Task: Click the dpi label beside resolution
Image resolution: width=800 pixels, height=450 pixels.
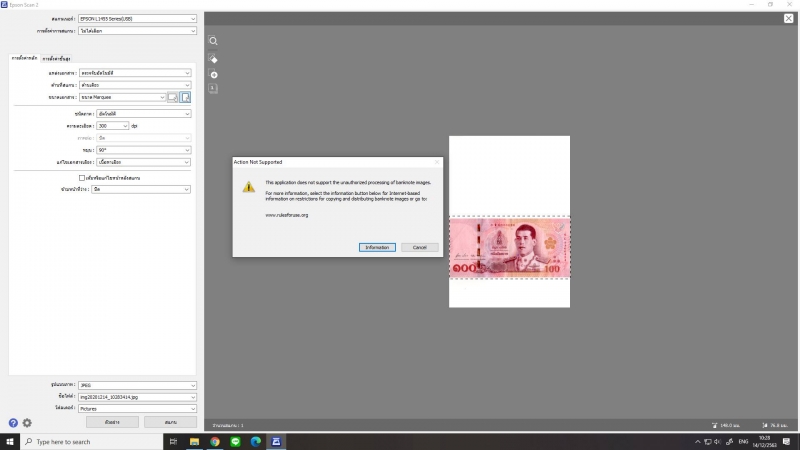Action: [134, 126]
